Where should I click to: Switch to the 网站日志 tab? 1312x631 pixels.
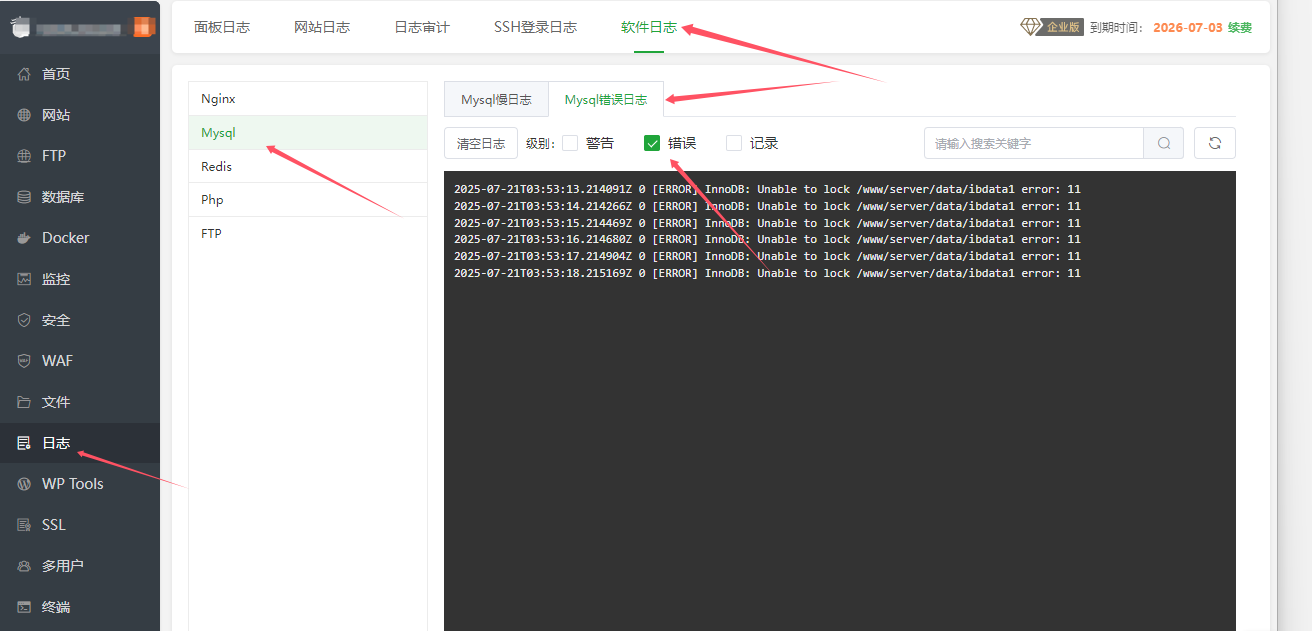click(x=322, y=27)
